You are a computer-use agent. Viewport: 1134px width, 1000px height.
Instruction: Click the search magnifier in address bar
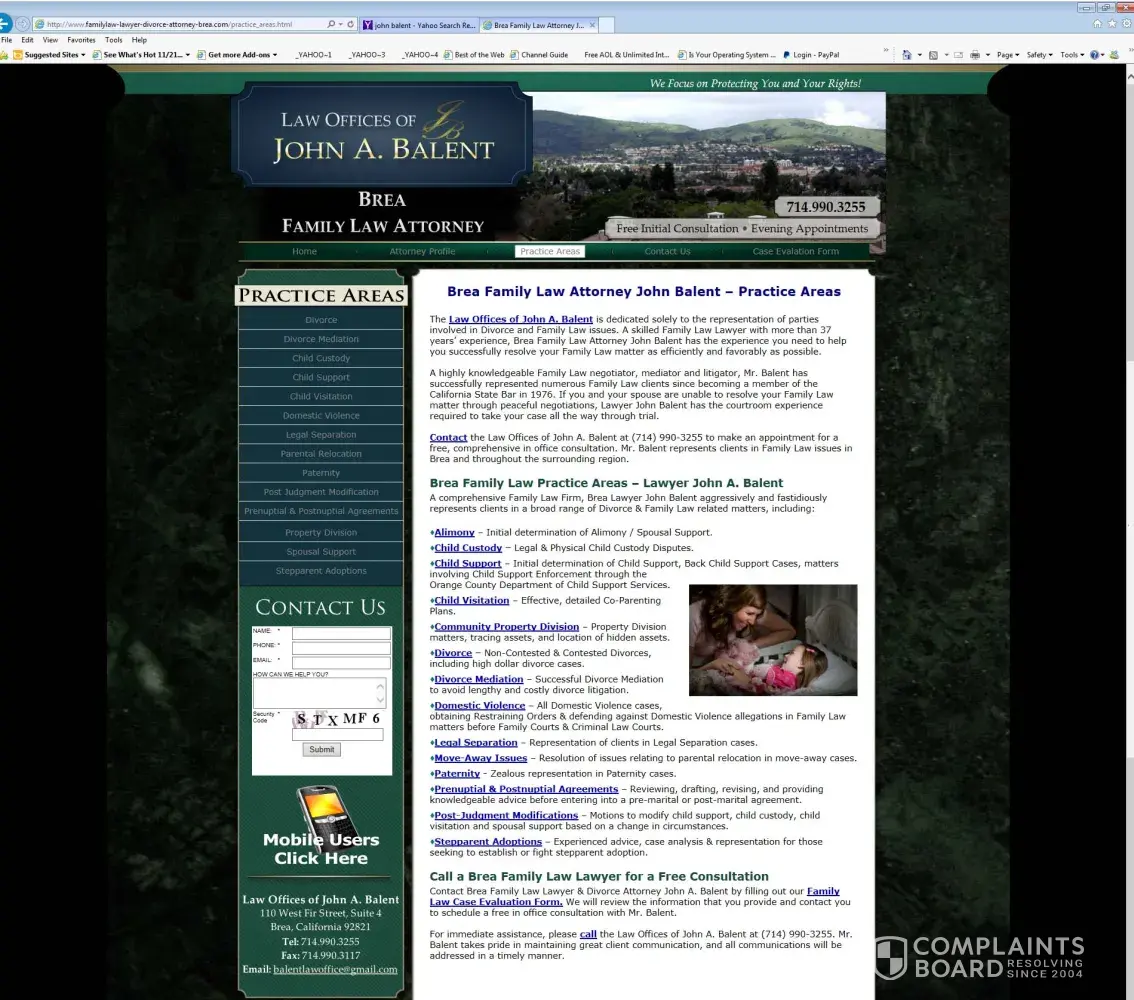[x=331, y=24]
